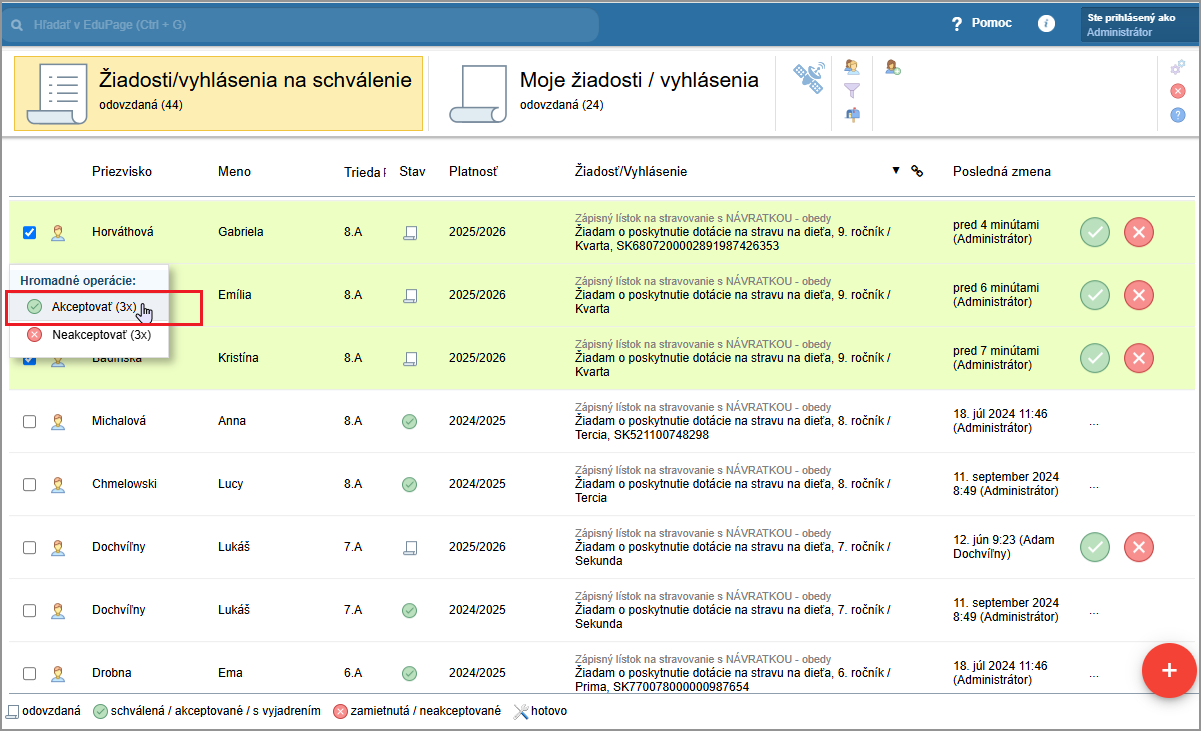This screenshot has height=731, width=1201.
Task: Check the Michalová Anna row checkbox
Action: (x=29, y=421)
